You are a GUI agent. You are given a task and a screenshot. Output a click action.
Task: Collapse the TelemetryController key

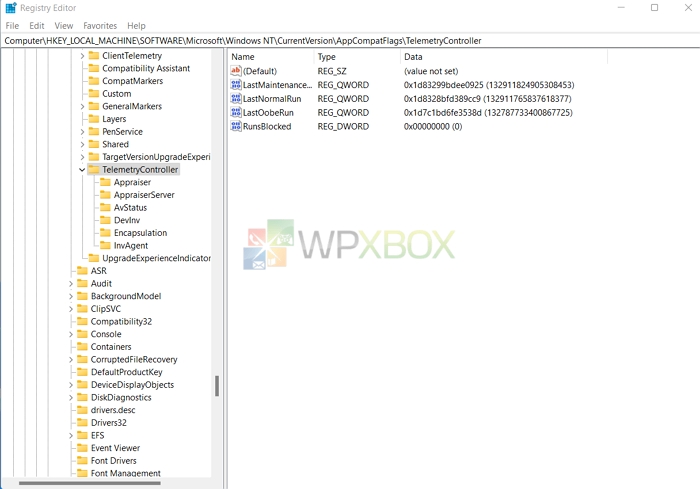82,170
